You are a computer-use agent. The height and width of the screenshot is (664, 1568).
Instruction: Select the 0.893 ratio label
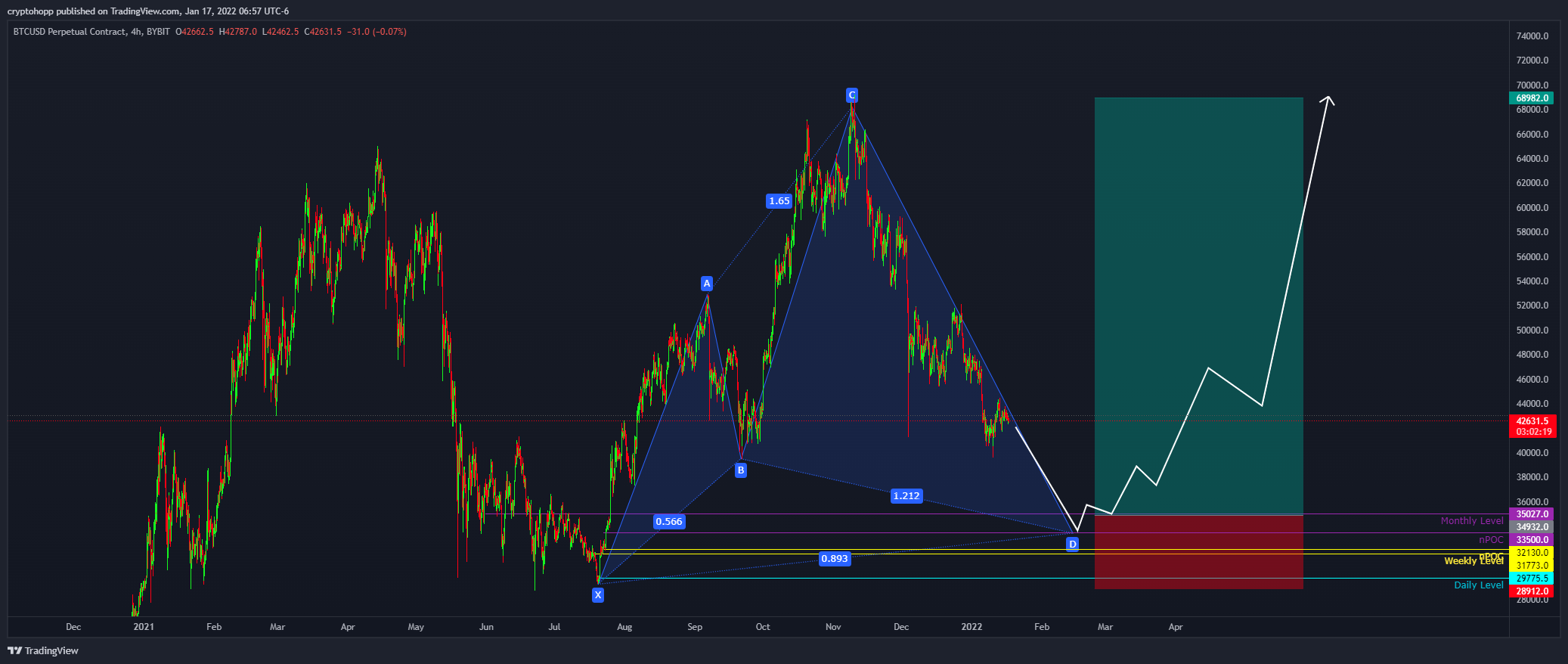pyautogui.click(x=834, y=559)
